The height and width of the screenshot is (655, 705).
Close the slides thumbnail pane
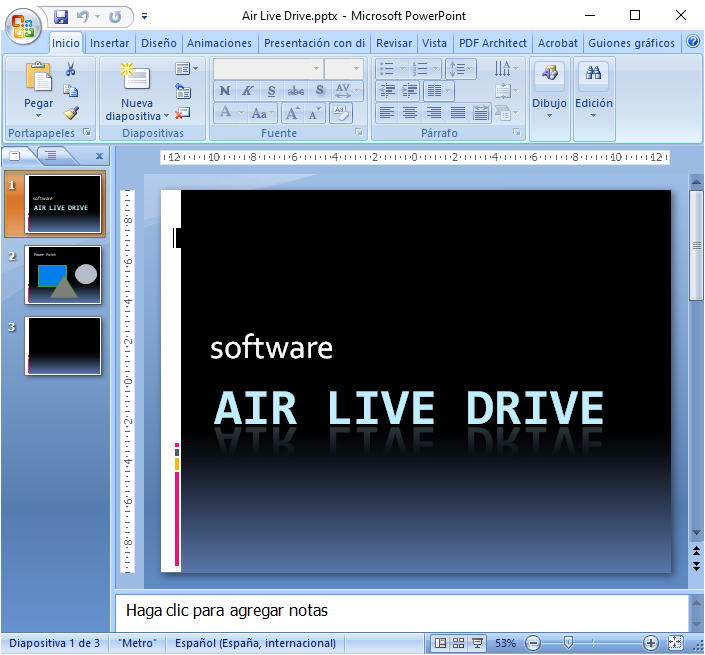click(99, 156)
